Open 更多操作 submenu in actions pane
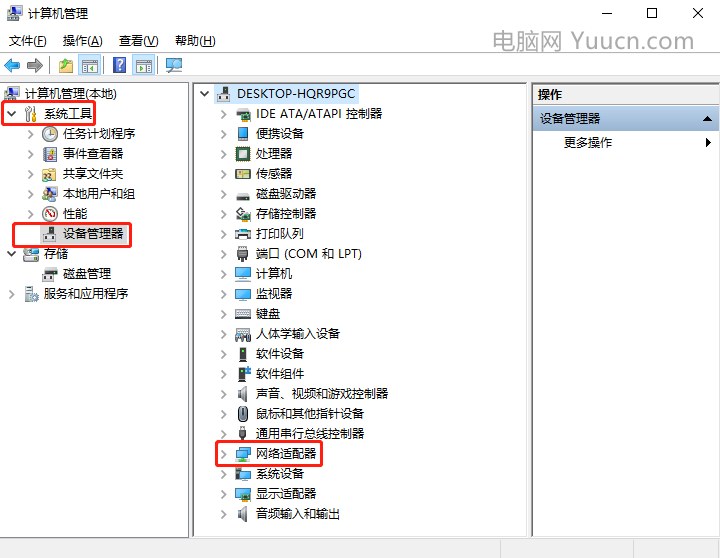 [636, 143]
